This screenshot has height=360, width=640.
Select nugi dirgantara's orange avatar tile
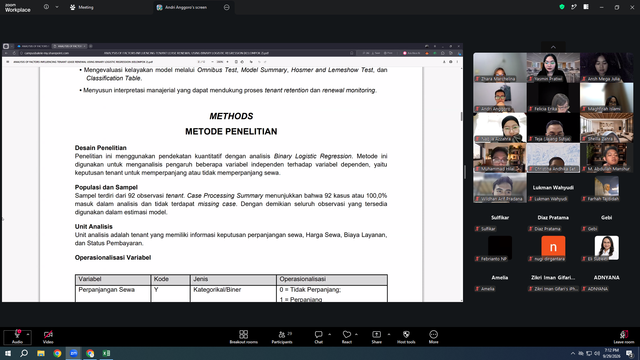pyautogui.click(x=553, y=247)
